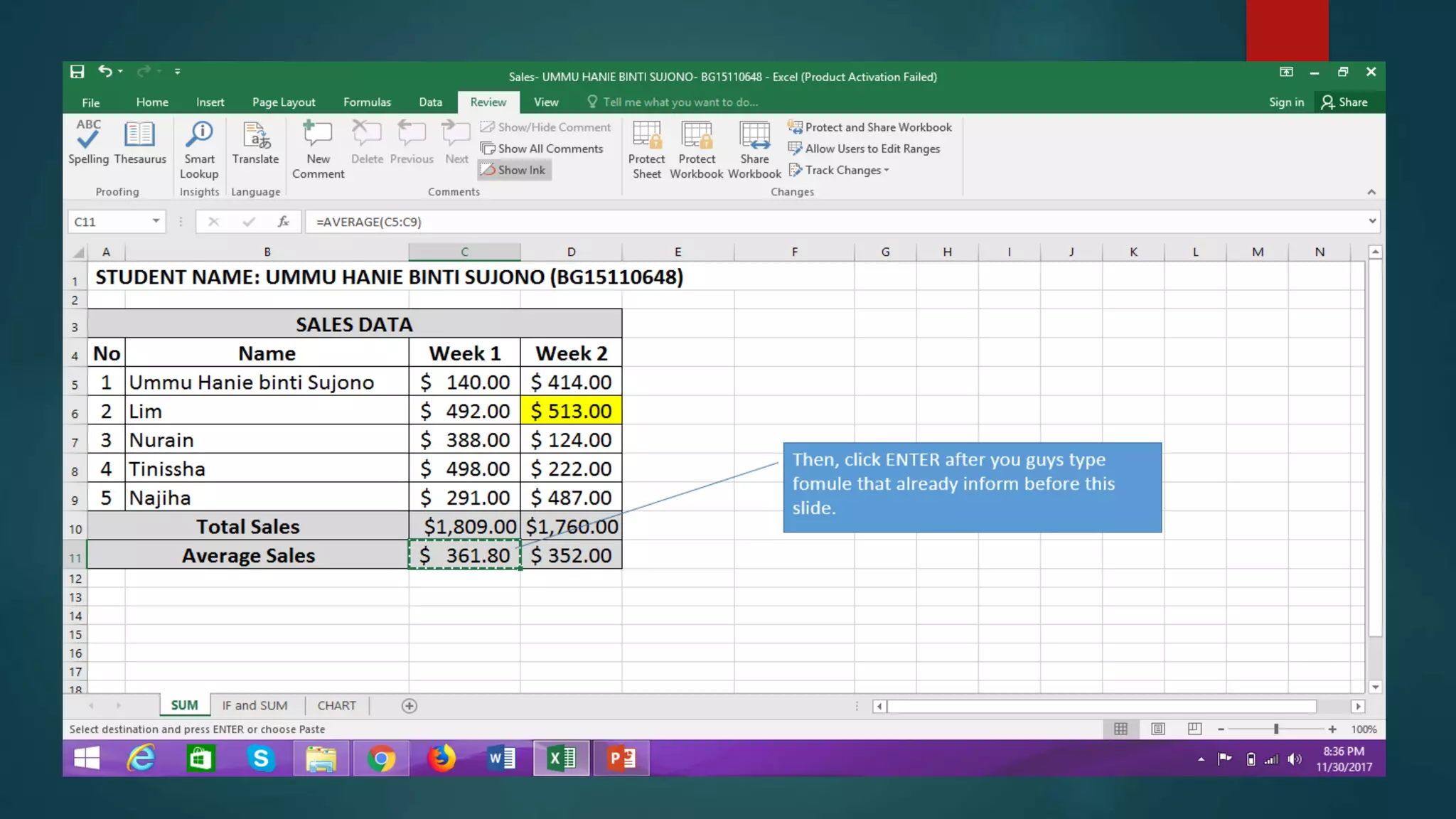Open Windows Start menu
Screen dimensions: 1456x819
(x=87, y=759)
